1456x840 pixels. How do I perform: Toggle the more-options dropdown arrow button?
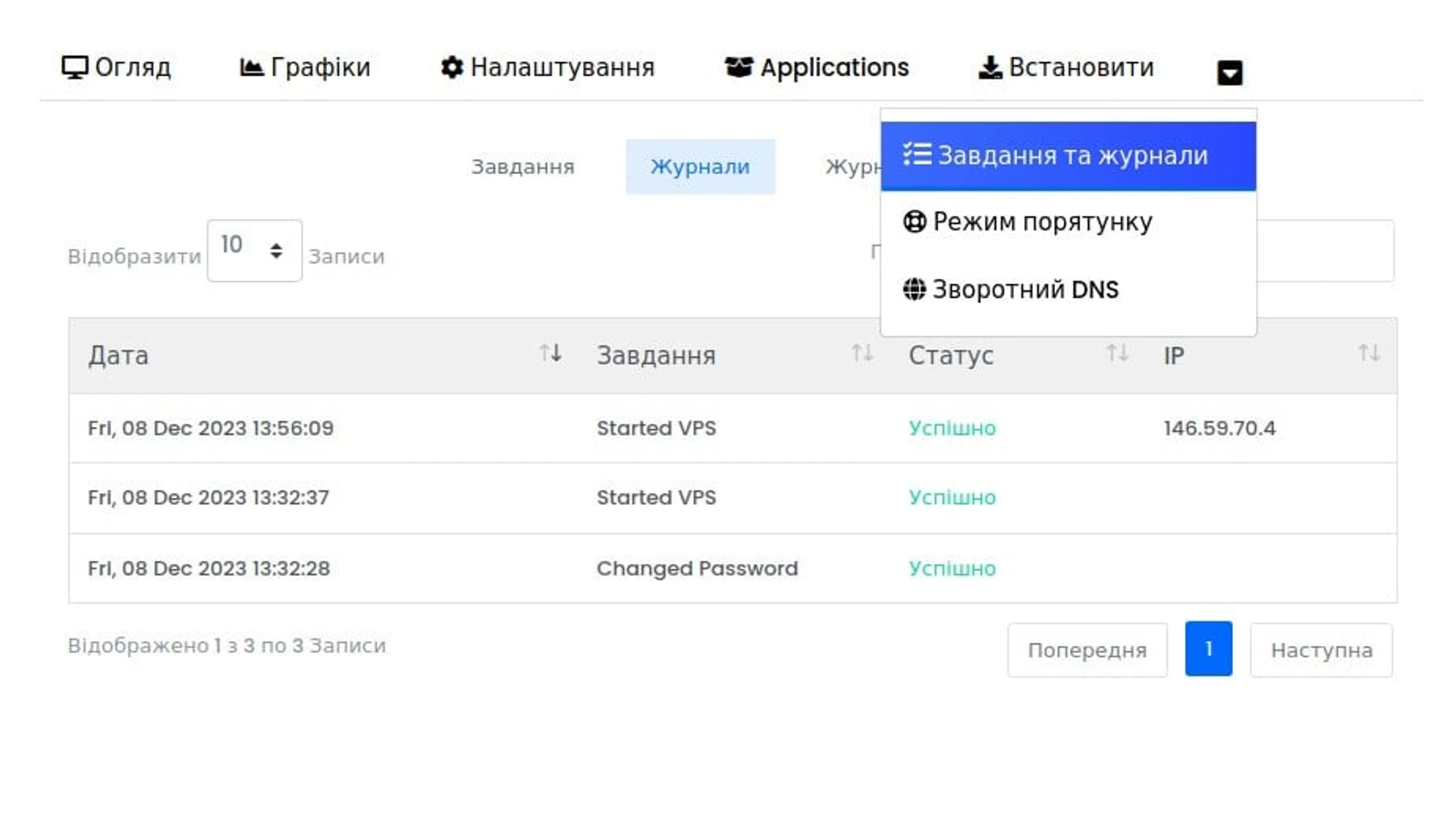tap(1229, 73)
